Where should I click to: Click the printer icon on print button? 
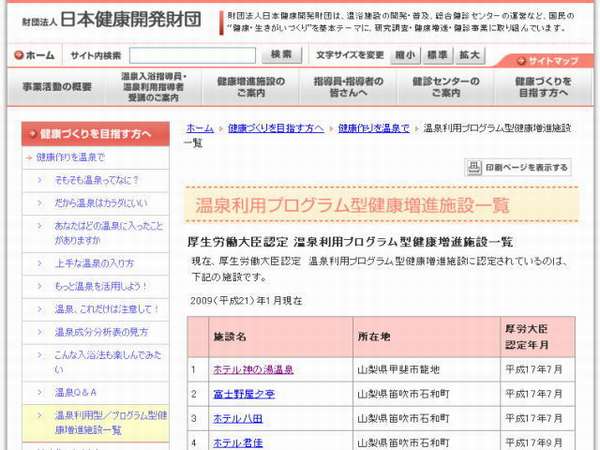point(474,168)
